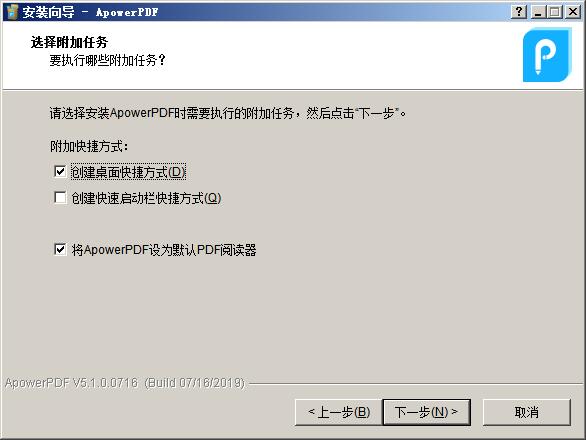Click the 创建桌面快捷方式(D) label text

tap(128, 172)
